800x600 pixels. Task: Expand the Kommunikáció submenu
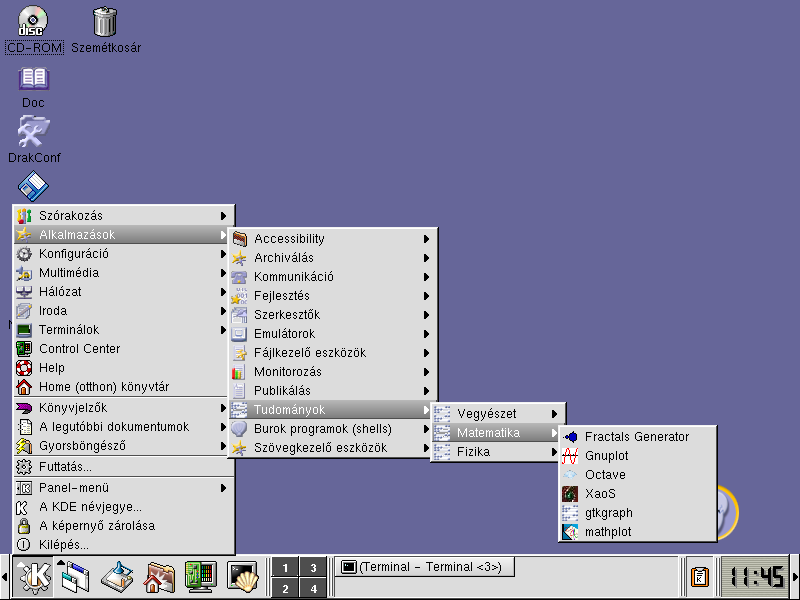click(332, 277)
